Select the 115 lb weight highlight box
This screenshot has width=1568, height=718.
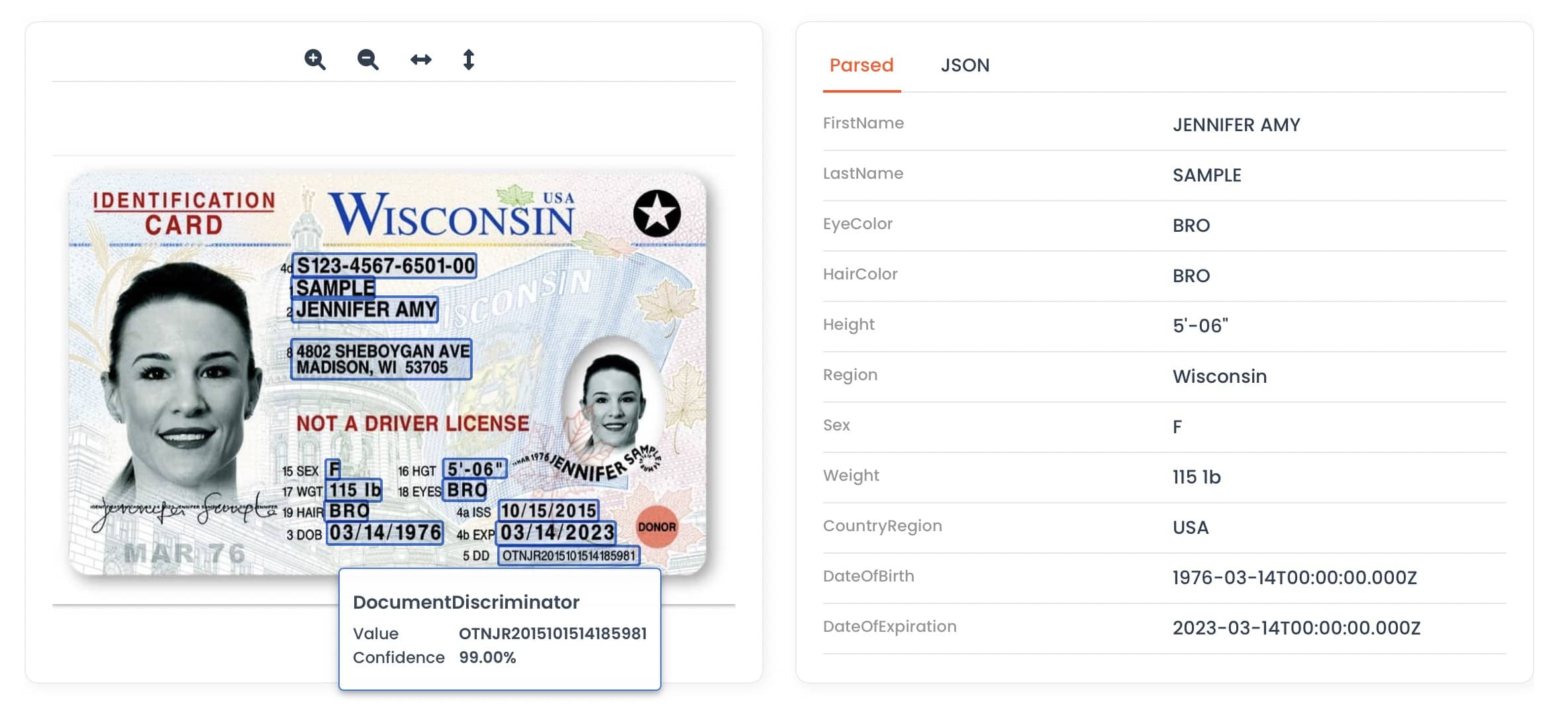point(354,490)
